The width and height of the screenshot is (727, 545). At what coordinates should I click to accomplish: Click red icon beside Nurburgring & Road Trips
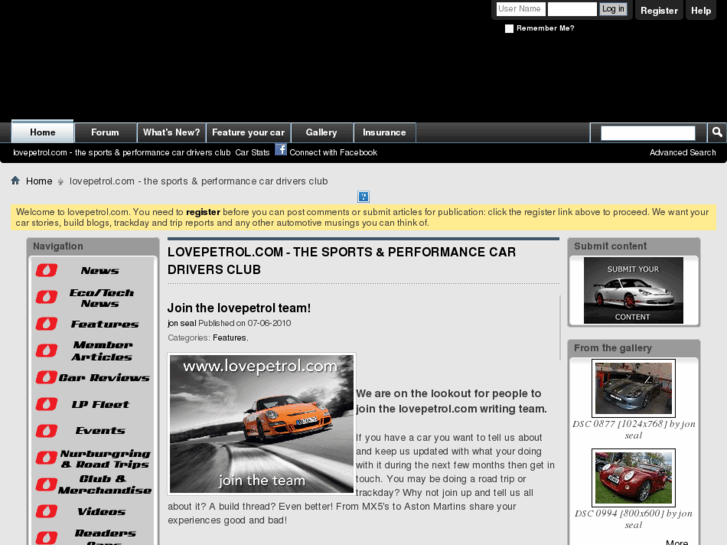[x=46, y=458]
